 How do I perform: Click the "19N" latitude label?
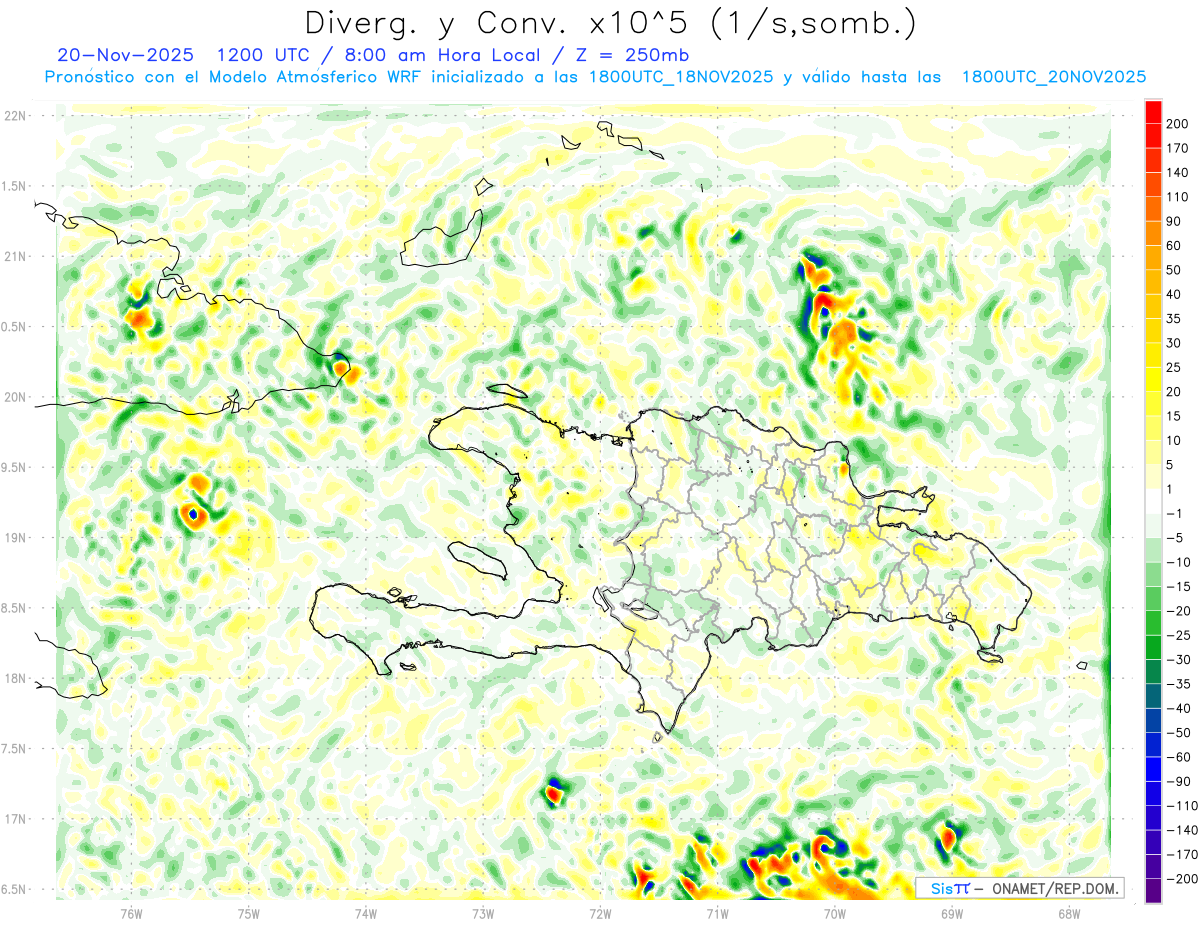14,538
